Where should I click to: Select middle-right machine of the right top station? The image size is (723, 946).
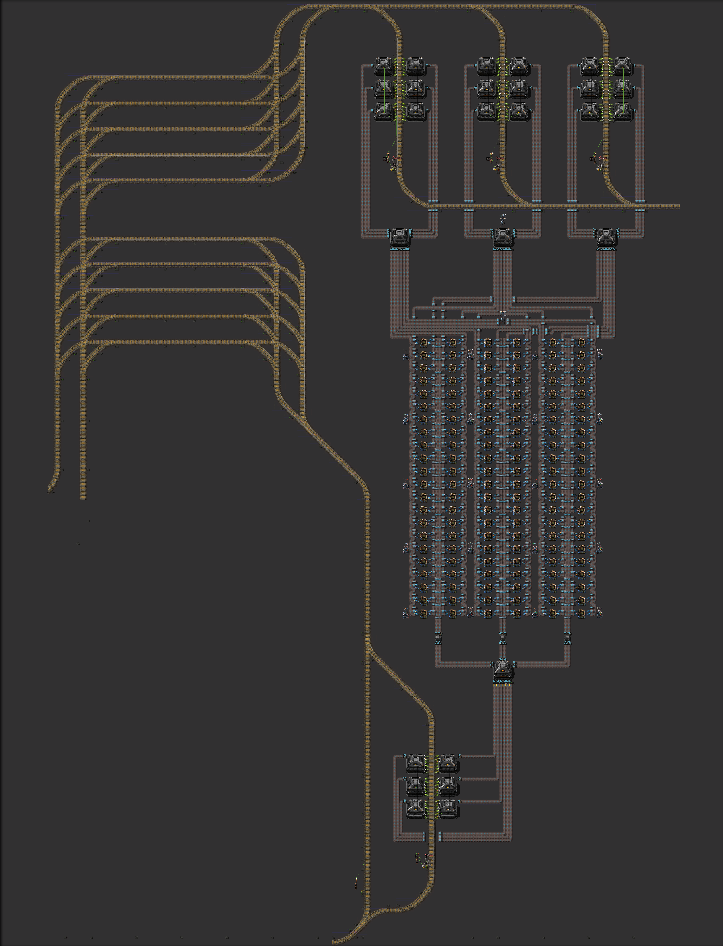pos(622,89)
